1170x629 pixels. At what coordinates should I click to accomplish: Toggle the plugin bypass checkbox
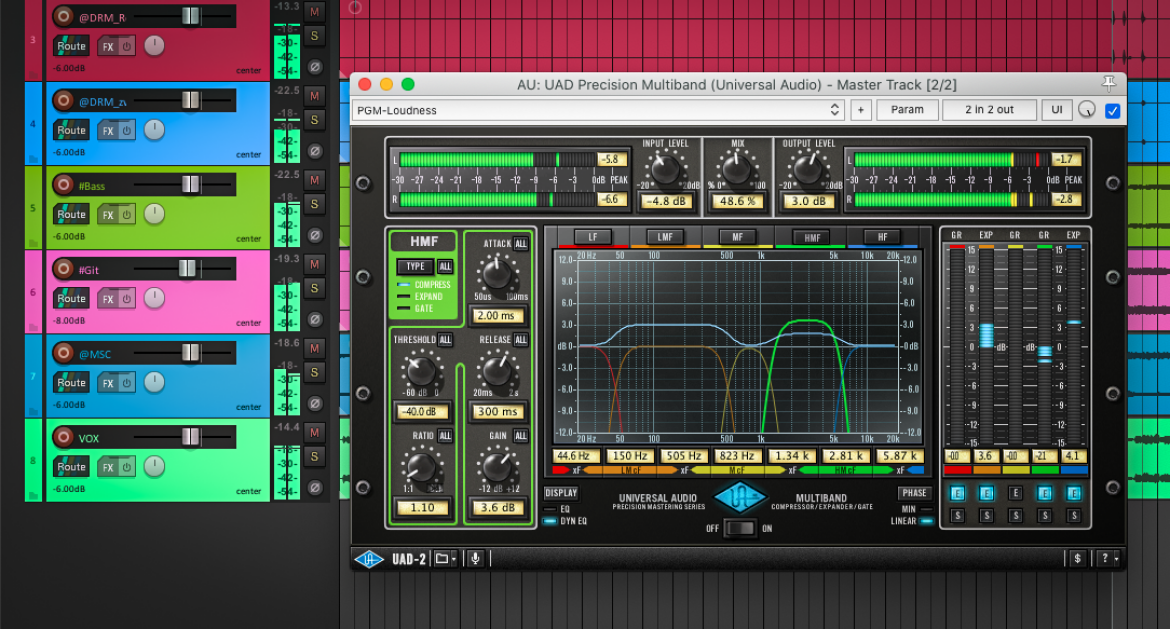[x=1112, y=110]
